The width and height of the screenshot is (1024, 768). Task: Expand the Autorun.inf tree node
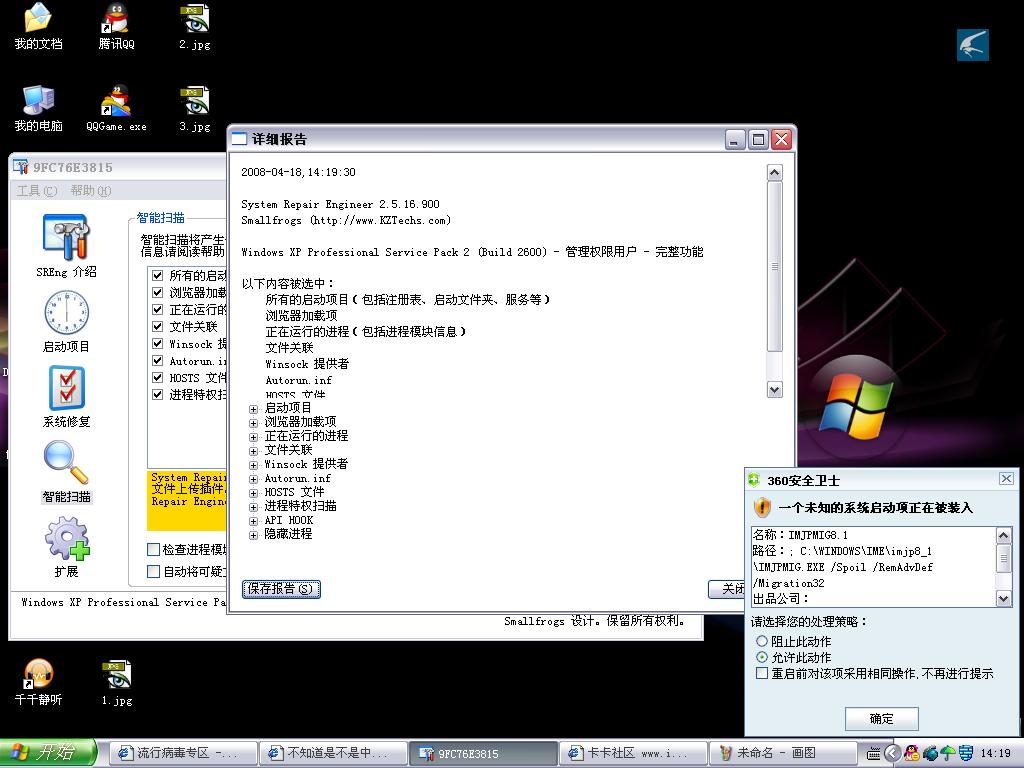click(253, 479)
